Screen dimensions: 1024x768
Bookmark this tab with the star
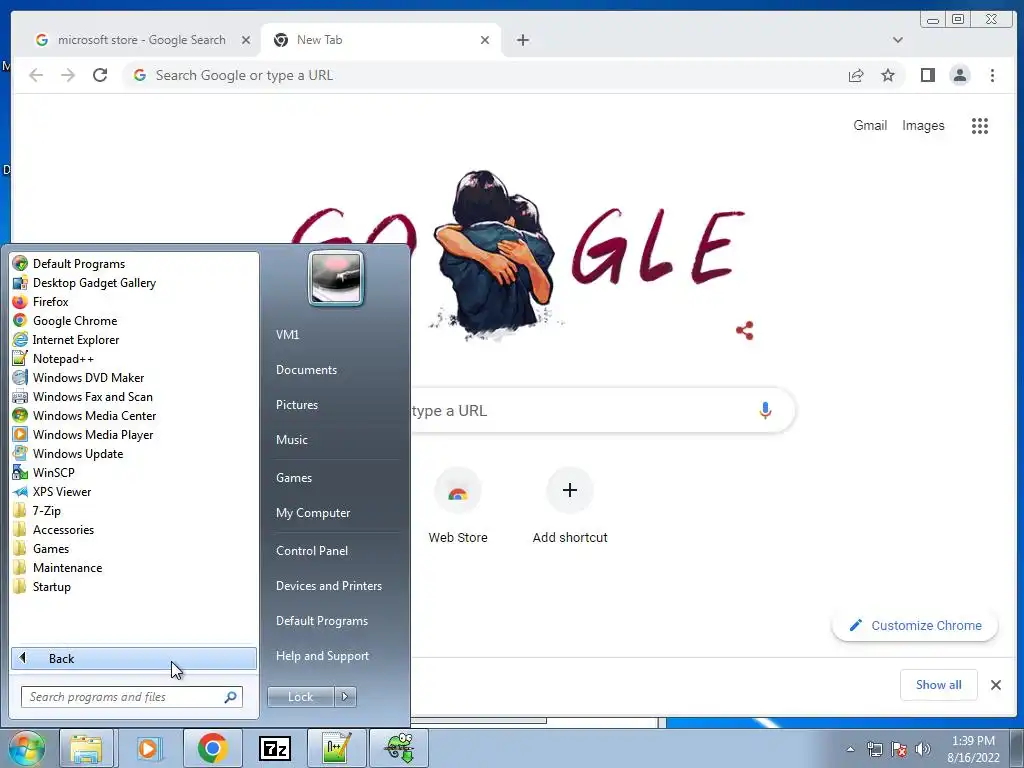point(888,76)
